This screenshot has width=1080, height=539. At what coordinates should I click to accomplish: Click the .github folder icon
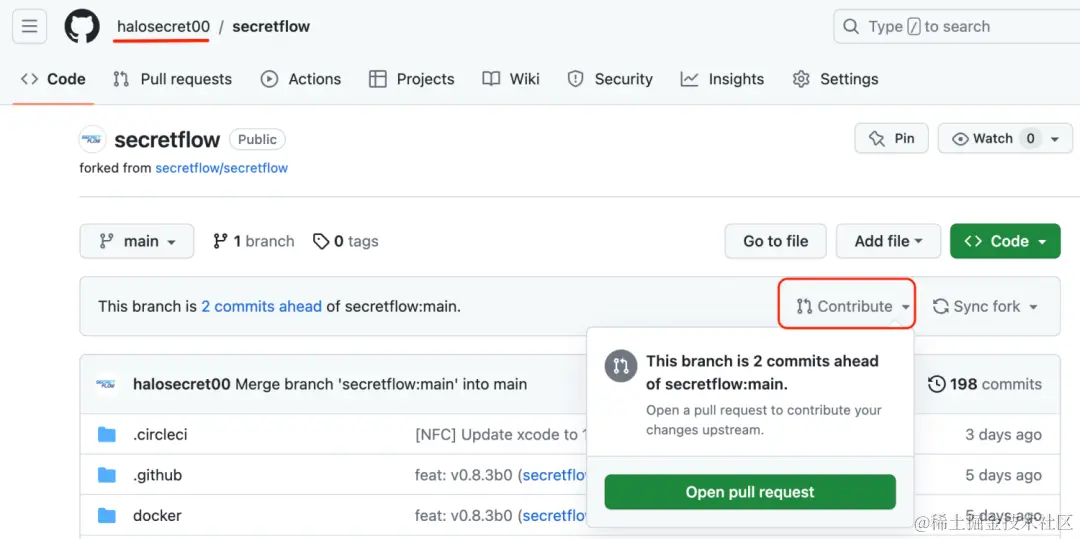(107, 475)
